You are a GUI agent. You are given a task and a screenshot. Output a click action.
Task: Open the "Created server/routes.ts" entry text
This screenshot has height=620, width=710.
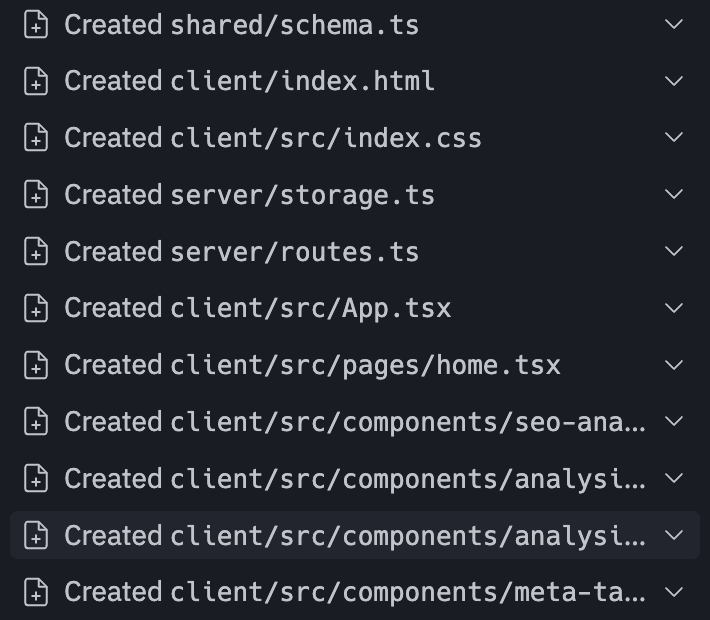[x=241, y=252]
